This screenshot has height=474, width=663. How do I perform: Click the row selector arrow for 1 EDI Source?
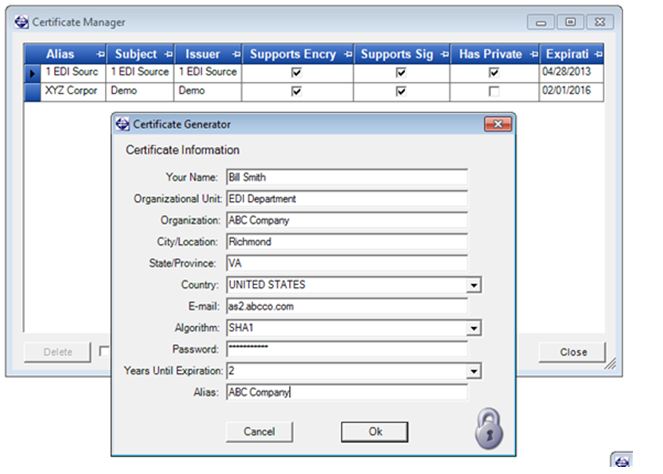32,73
